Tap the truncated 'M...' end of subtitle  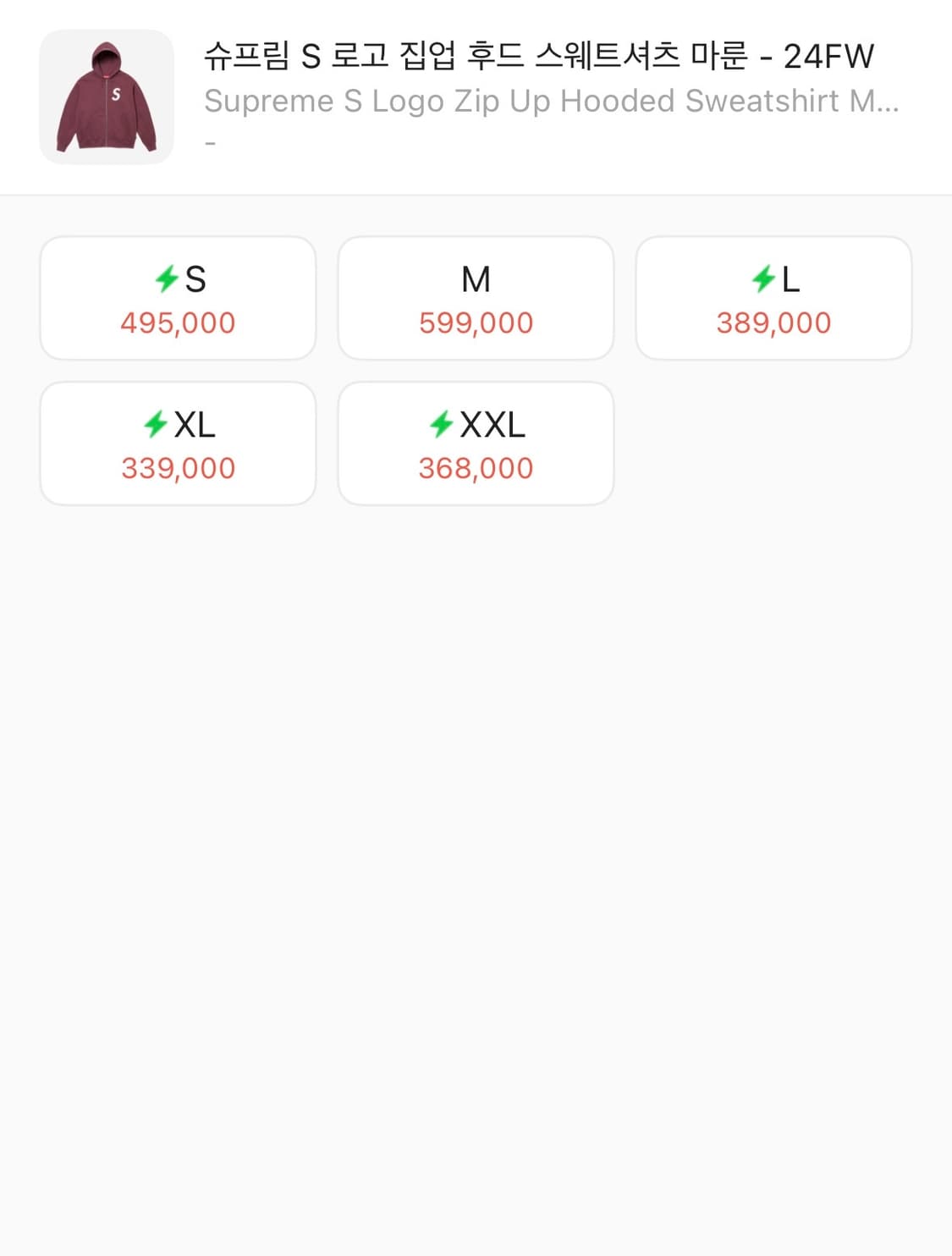click(874, 102)
